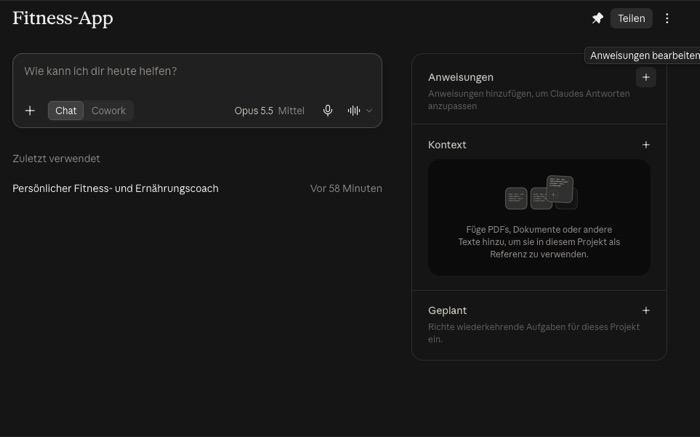The height and width of the screenshot is (437, 700).
Task: Click the 'Zuletzt verwendet' label
Action: 56,158
